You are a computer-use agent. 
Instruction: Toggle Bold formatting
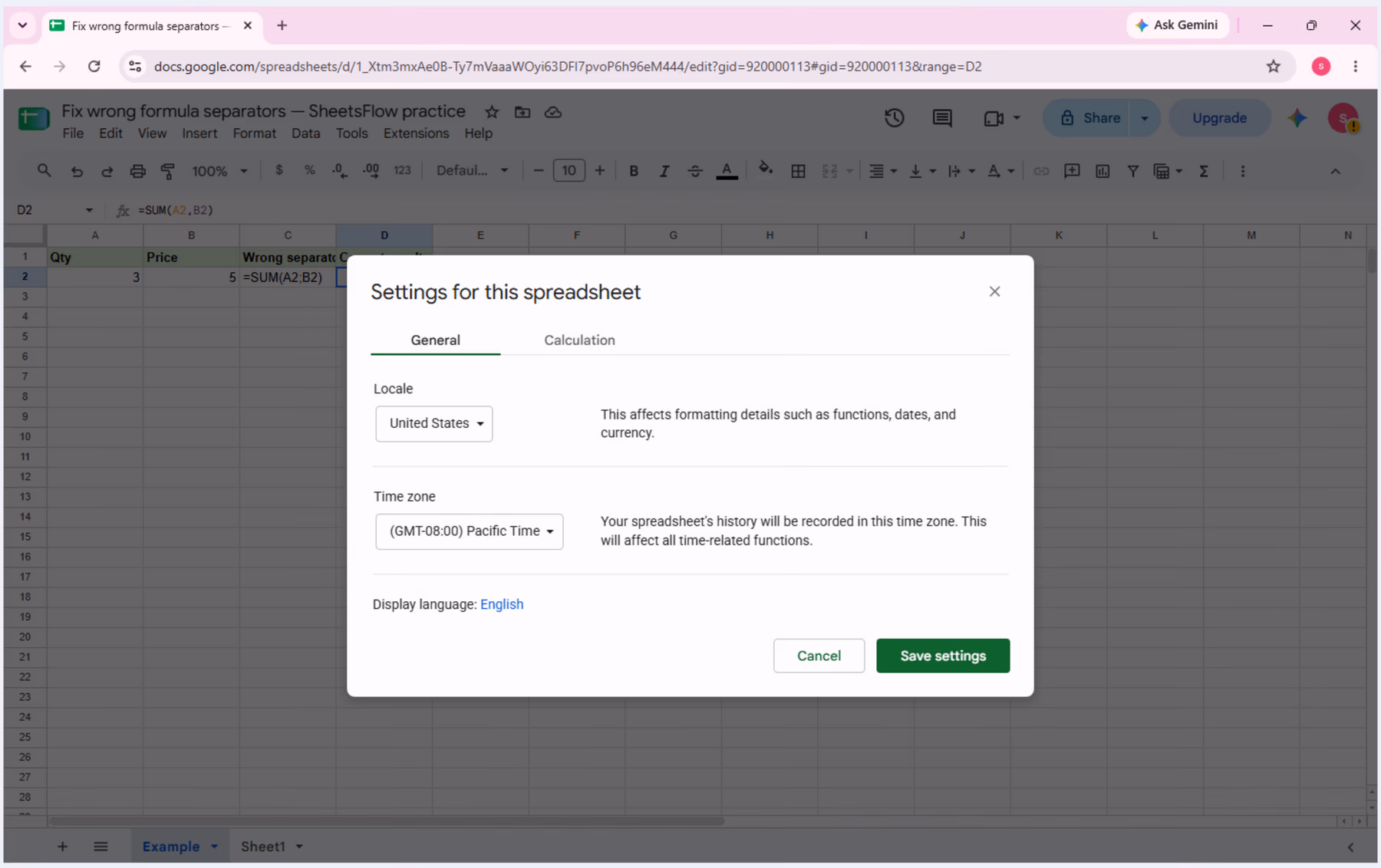pyautogui.click(x=634, y=171)
